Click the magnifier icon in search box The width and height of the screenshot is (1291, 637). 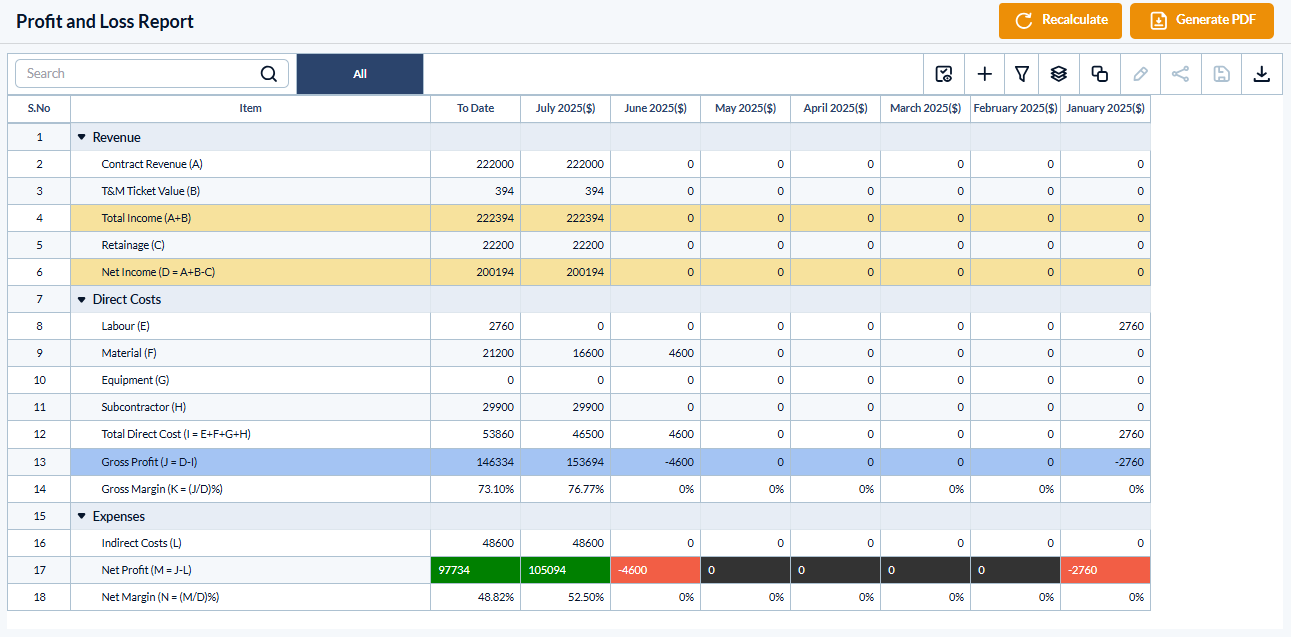(268, 74)
